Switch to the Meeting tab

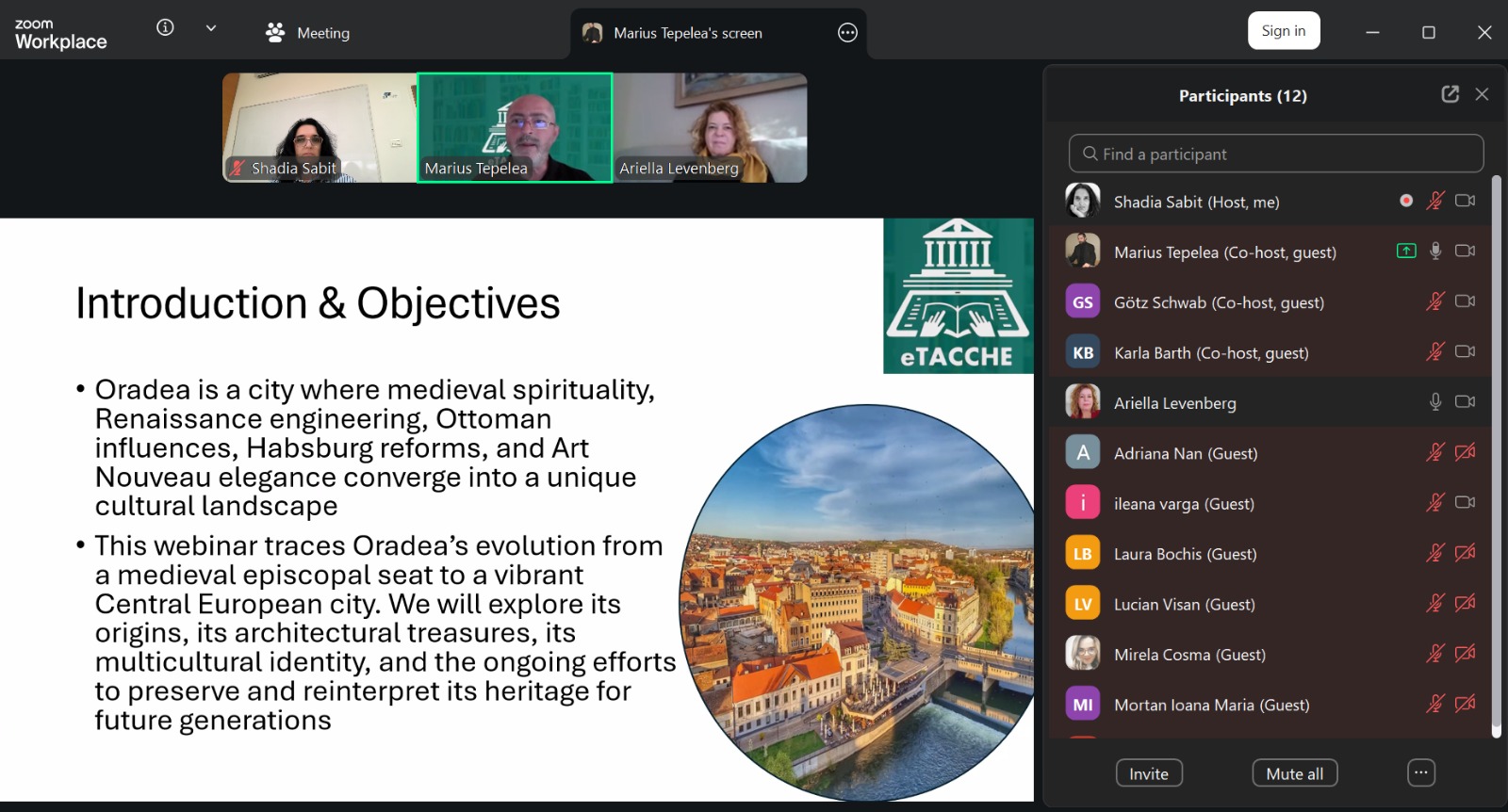pos(308,33)
